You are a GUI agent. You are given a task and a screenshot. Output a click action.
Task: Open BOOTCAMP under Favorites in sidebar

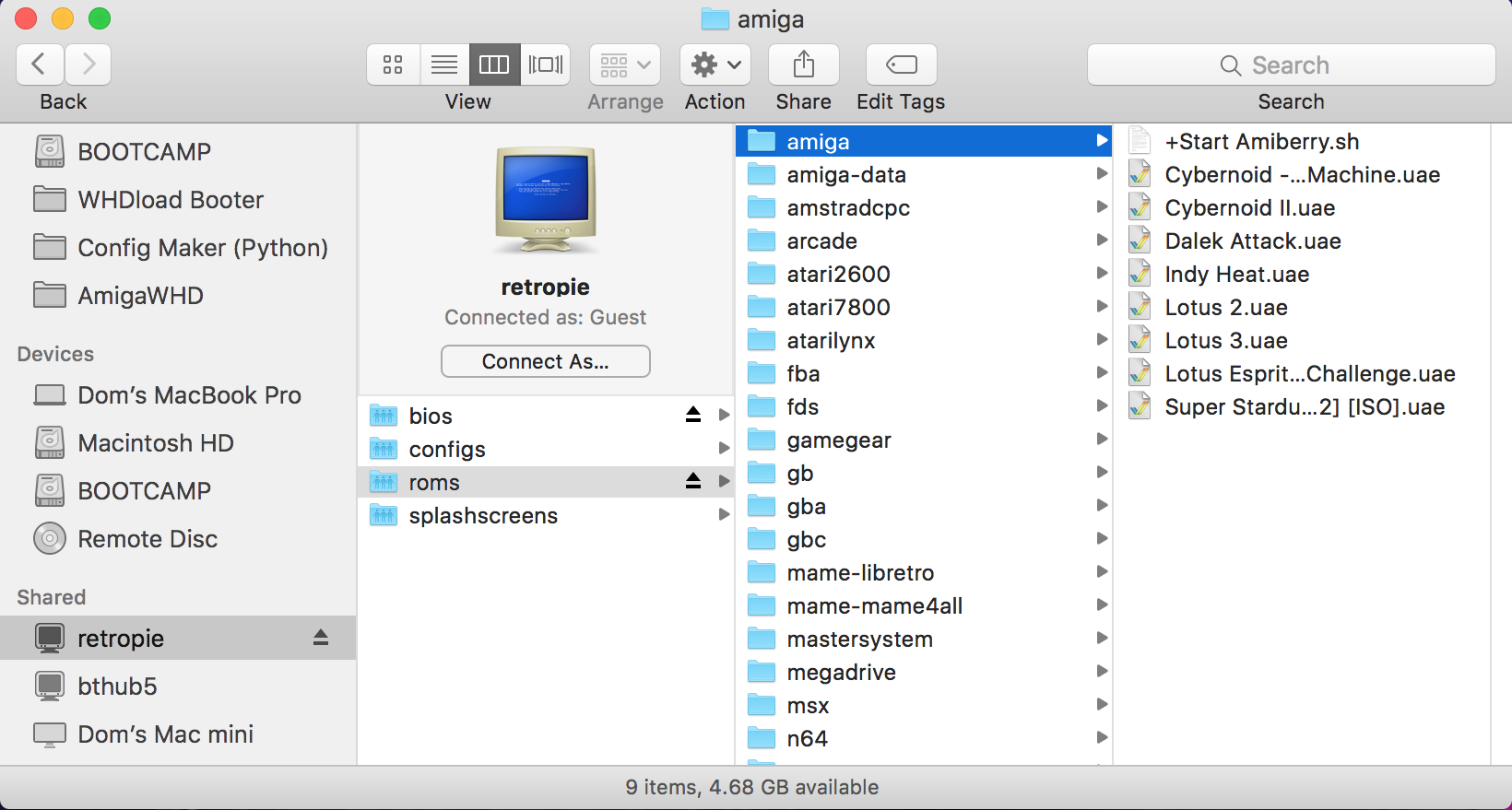[x=178, y=151]
